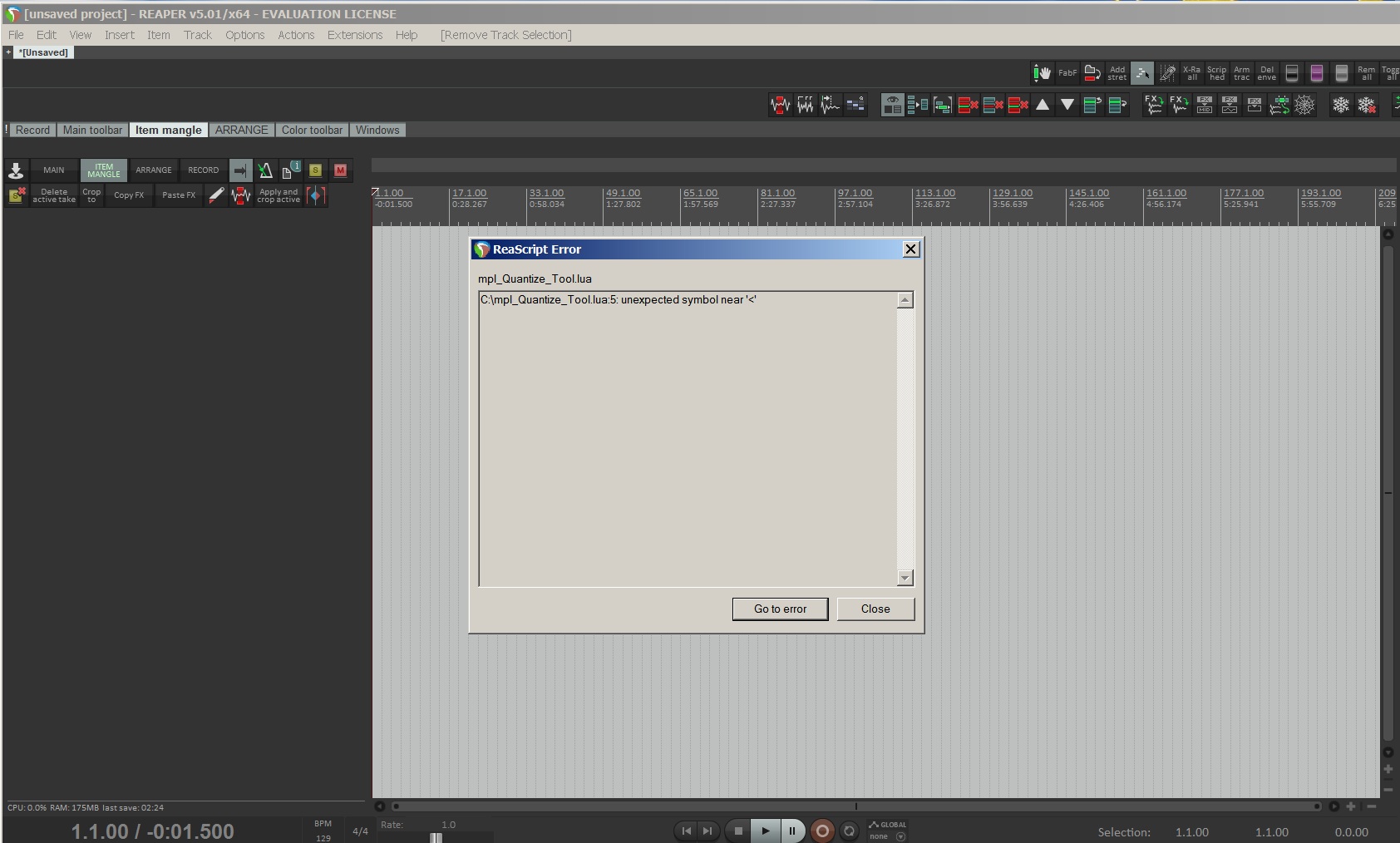
Task: Click the unsolo all icon with red X
Action: (x=17, y=195)
